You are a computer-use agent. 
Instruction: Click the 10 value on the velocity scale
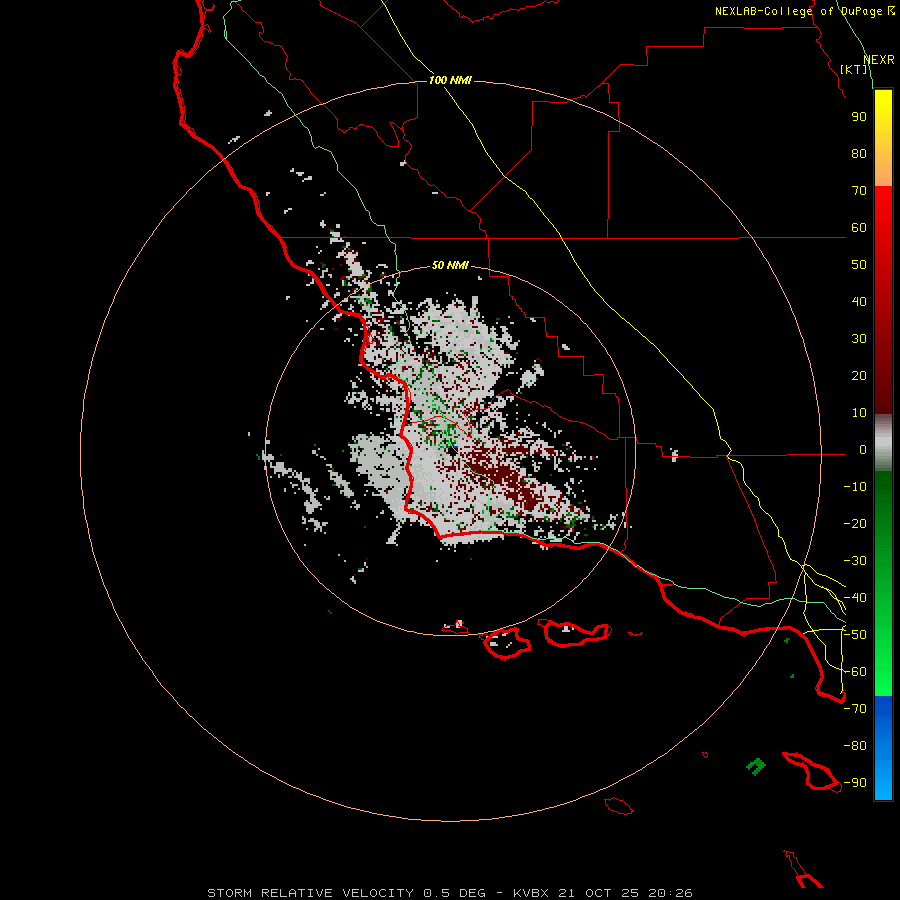tap(859, 413)
